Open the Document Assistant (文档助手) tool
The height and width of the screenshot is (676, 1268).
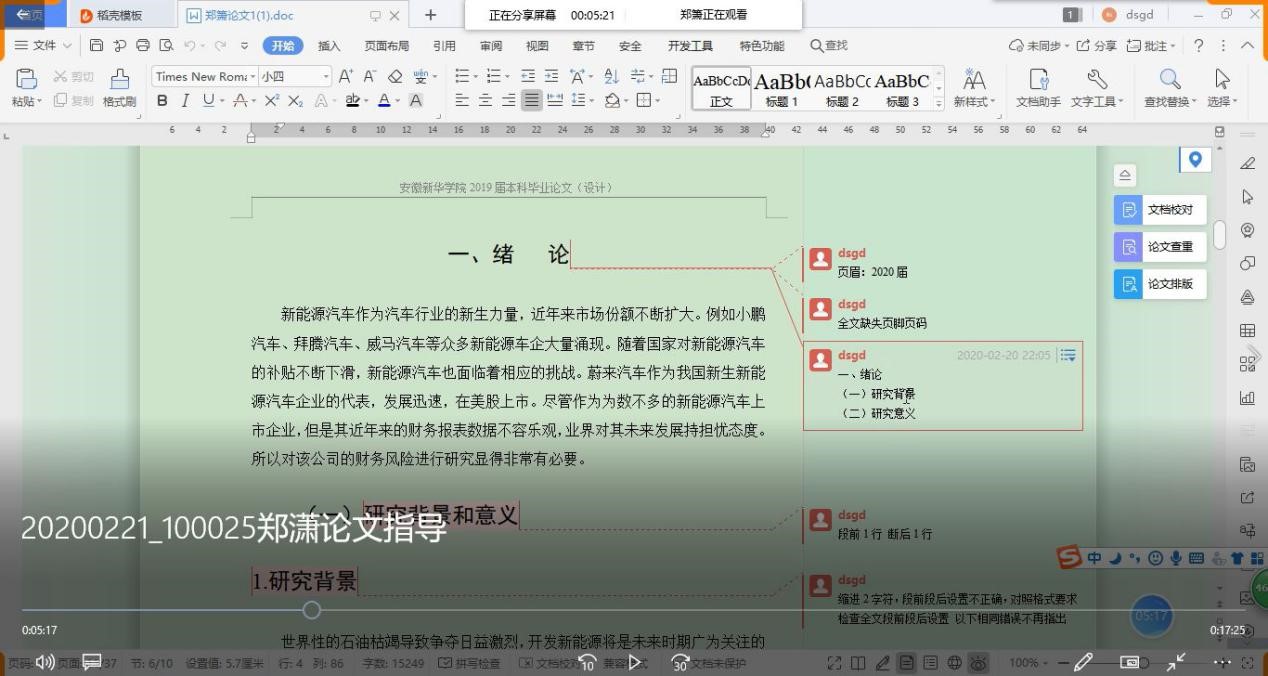coord(1038,87)
